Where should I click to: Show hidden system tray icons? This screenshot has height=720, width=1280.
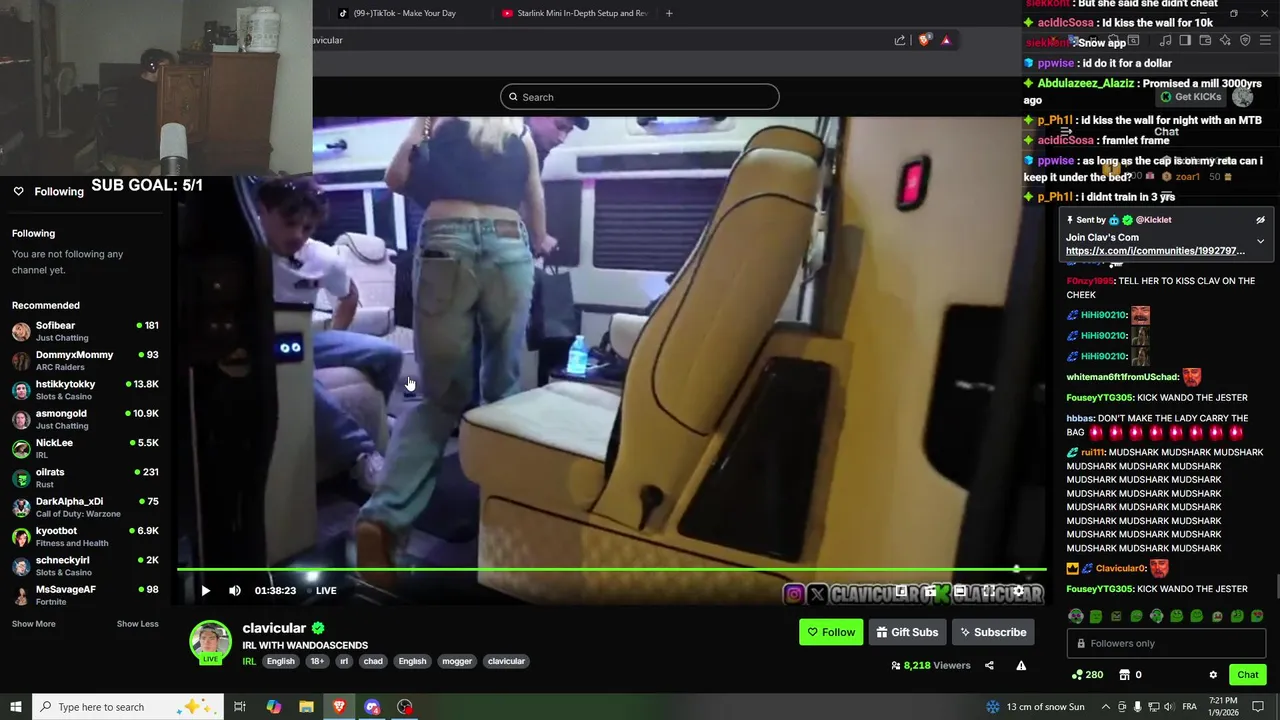pyautogui.click(x=1106, y=707)
